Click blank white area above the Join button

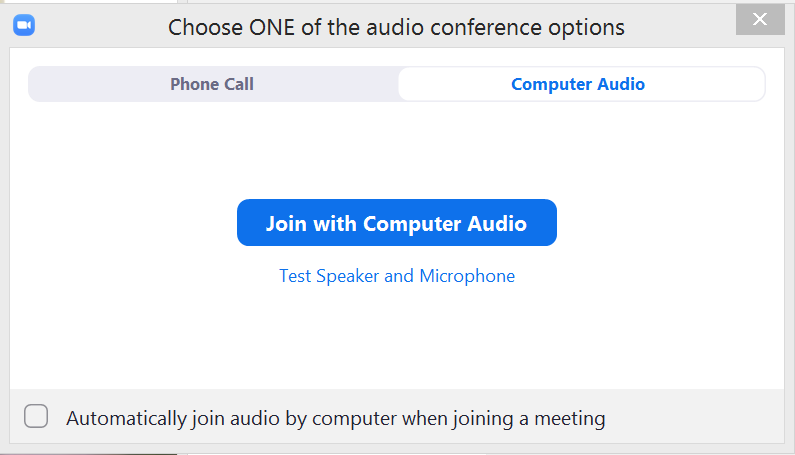397,150
